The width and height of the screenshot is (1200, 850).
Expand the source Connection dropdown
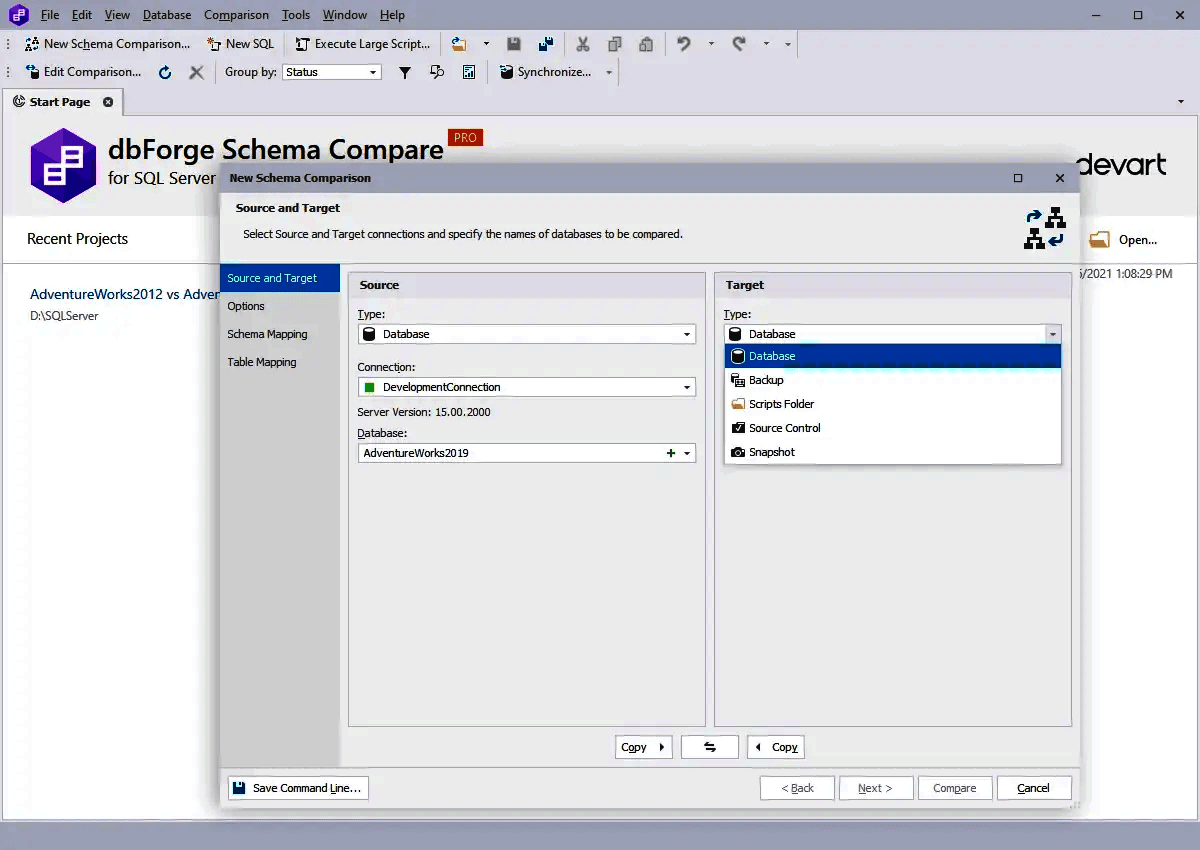tap(687, 387)
